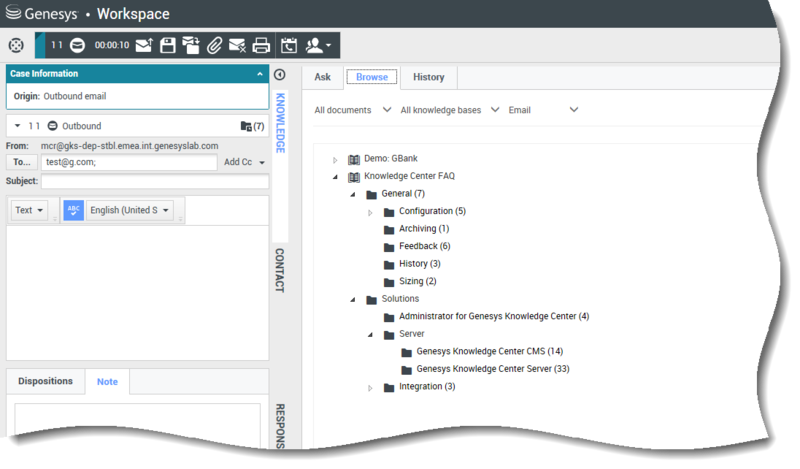Schedule a callback with calendar phone icon
Image resolution: width=800 pixels, height=469 pixels.
(x=289, y=45)
